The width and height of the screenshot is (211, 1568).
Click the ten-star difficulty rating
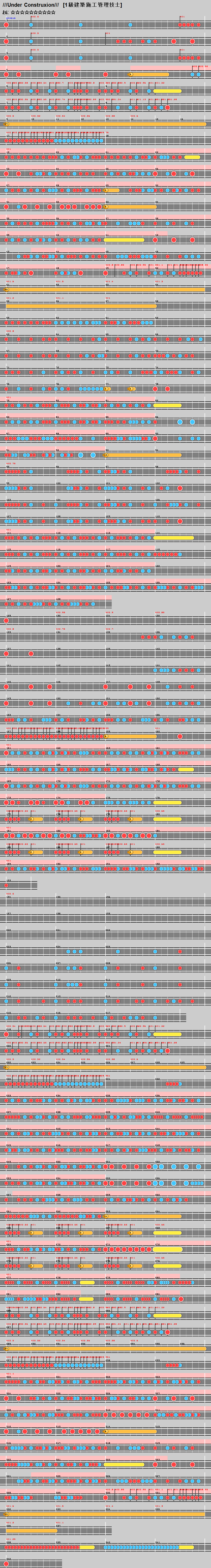coord(33,12)
